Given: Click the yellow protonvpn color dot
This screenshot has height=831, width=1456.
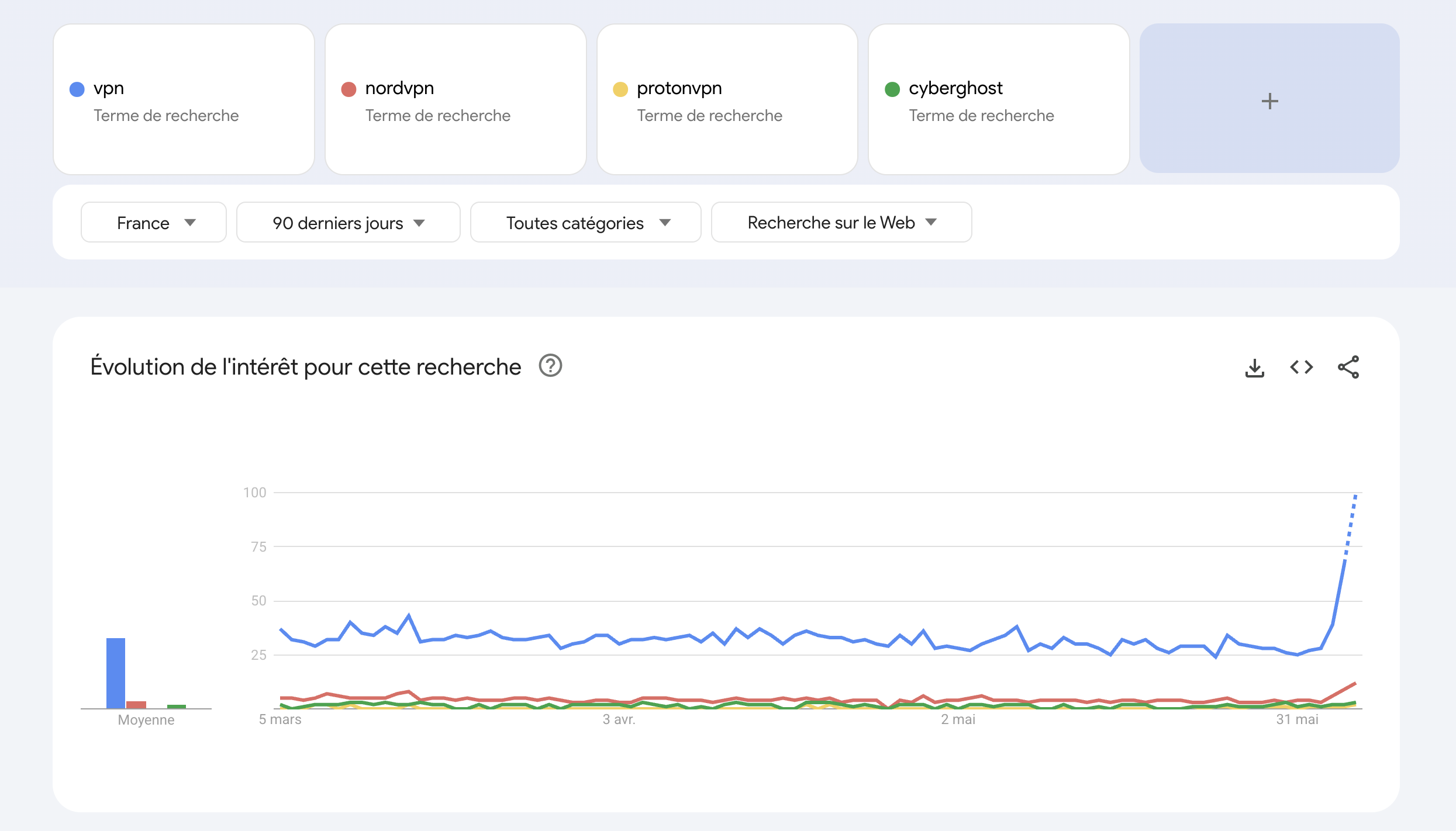Looking at the screenshot, I should tap(620, 89).
